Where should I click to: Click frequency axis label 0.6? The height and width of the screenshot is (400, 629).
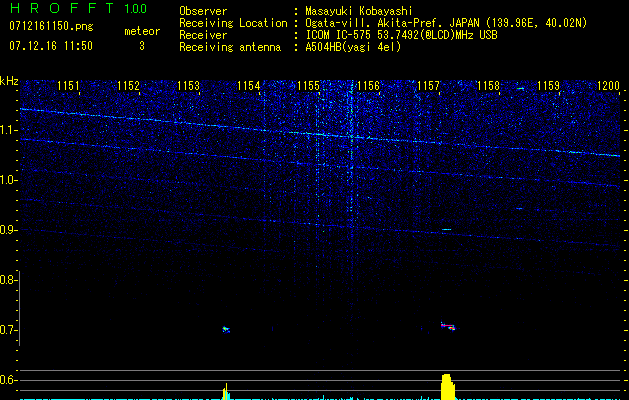(x=9, y=380)
